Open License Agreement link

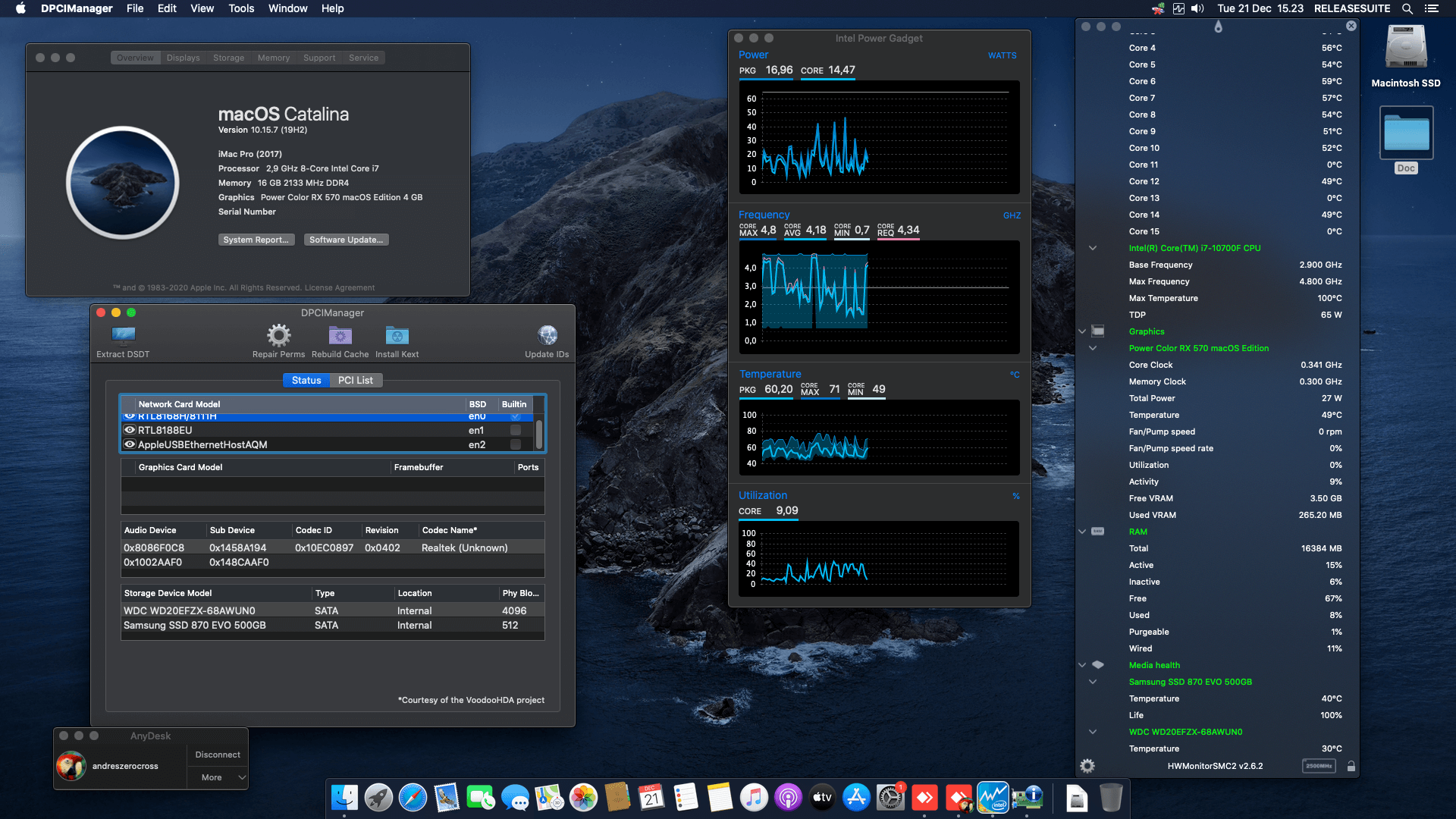(x=340, y=287)
